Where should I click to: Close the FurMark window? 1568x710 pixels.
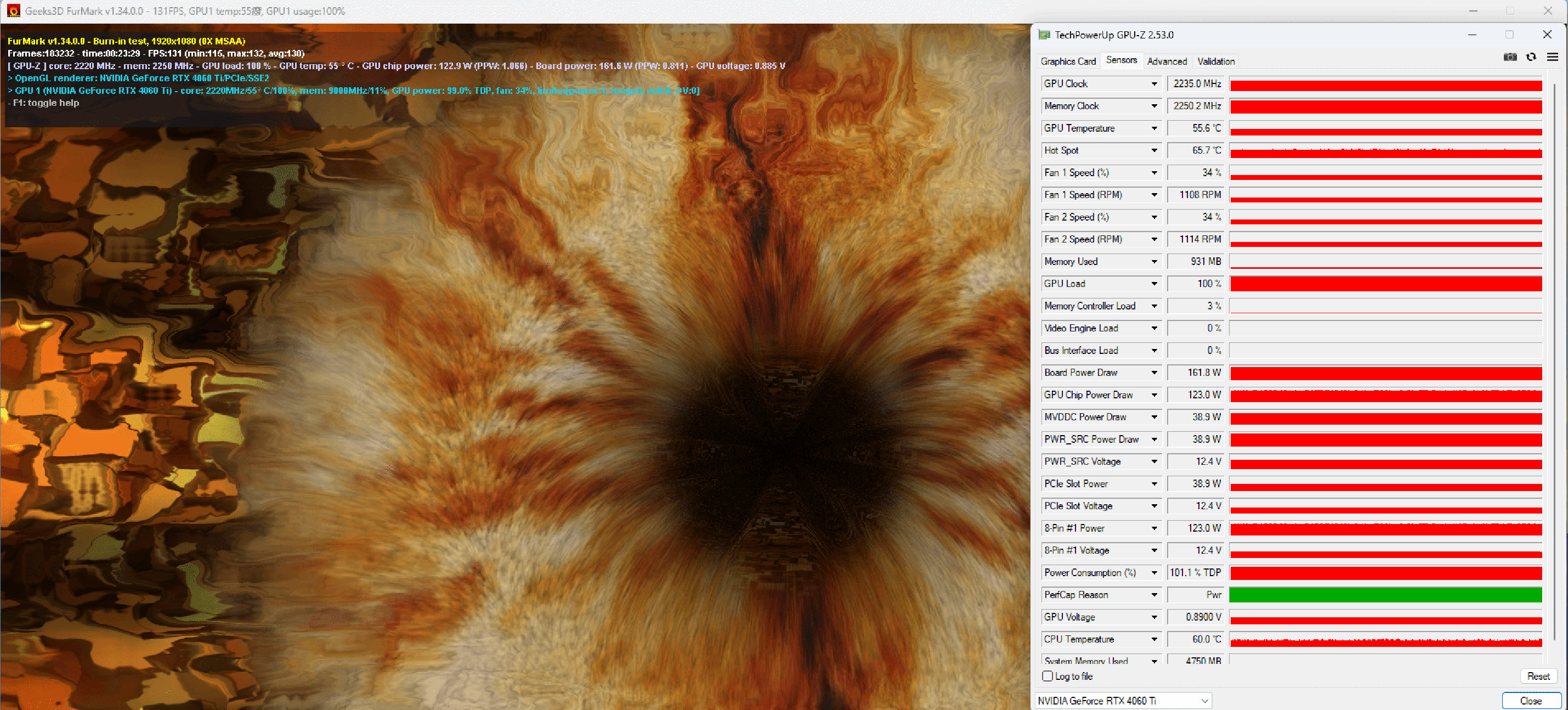1547,11
